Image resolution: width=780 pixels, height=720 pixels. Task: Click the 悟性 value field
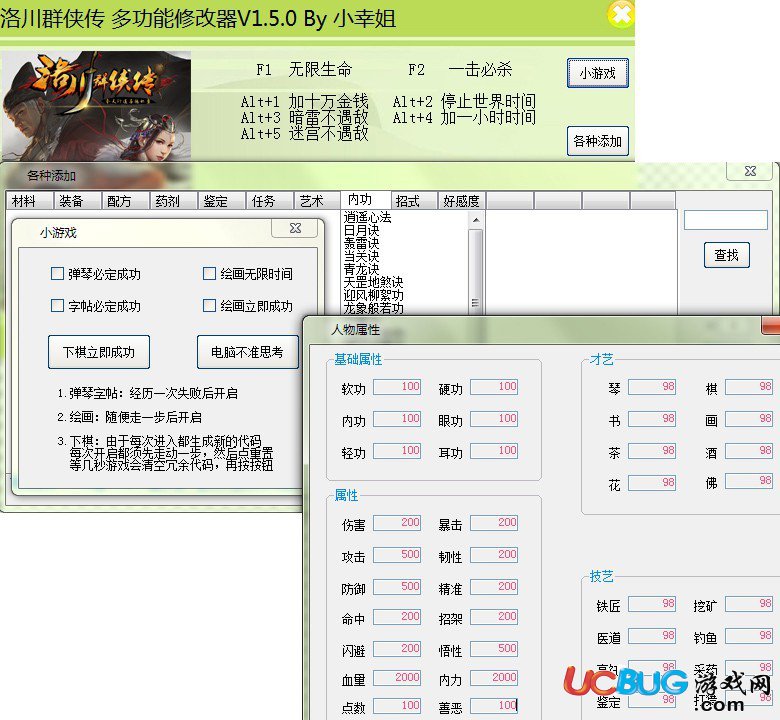[494, 648]
